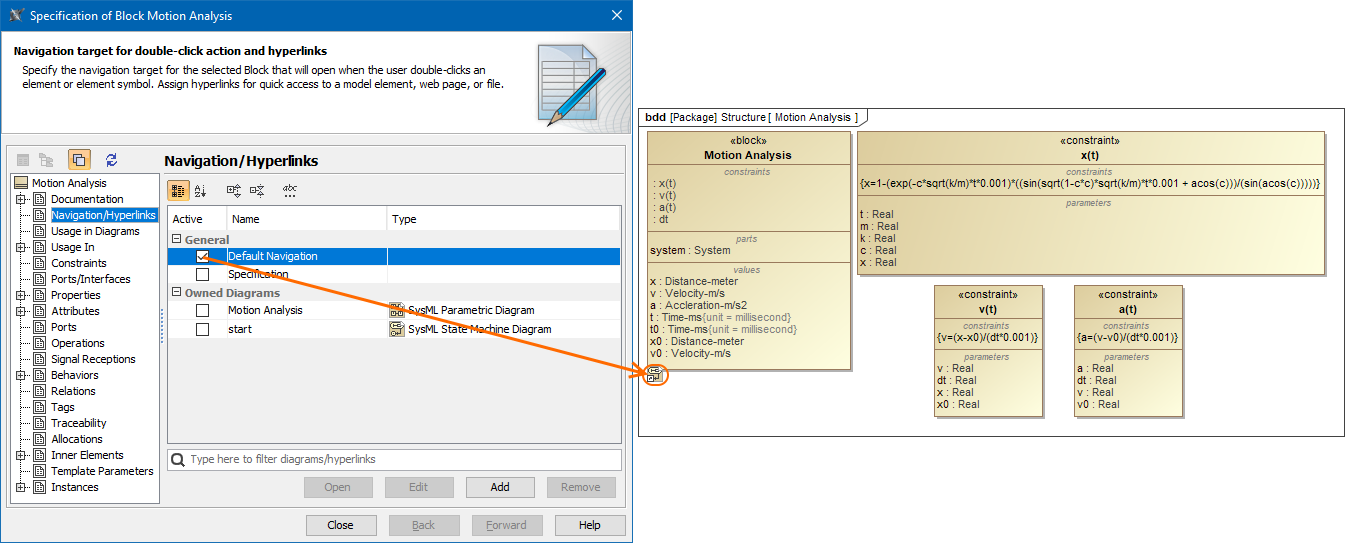Click the collapse all rows icon
The height and width of the screenshot is (543, 1347).
click(x=257, y=191)
